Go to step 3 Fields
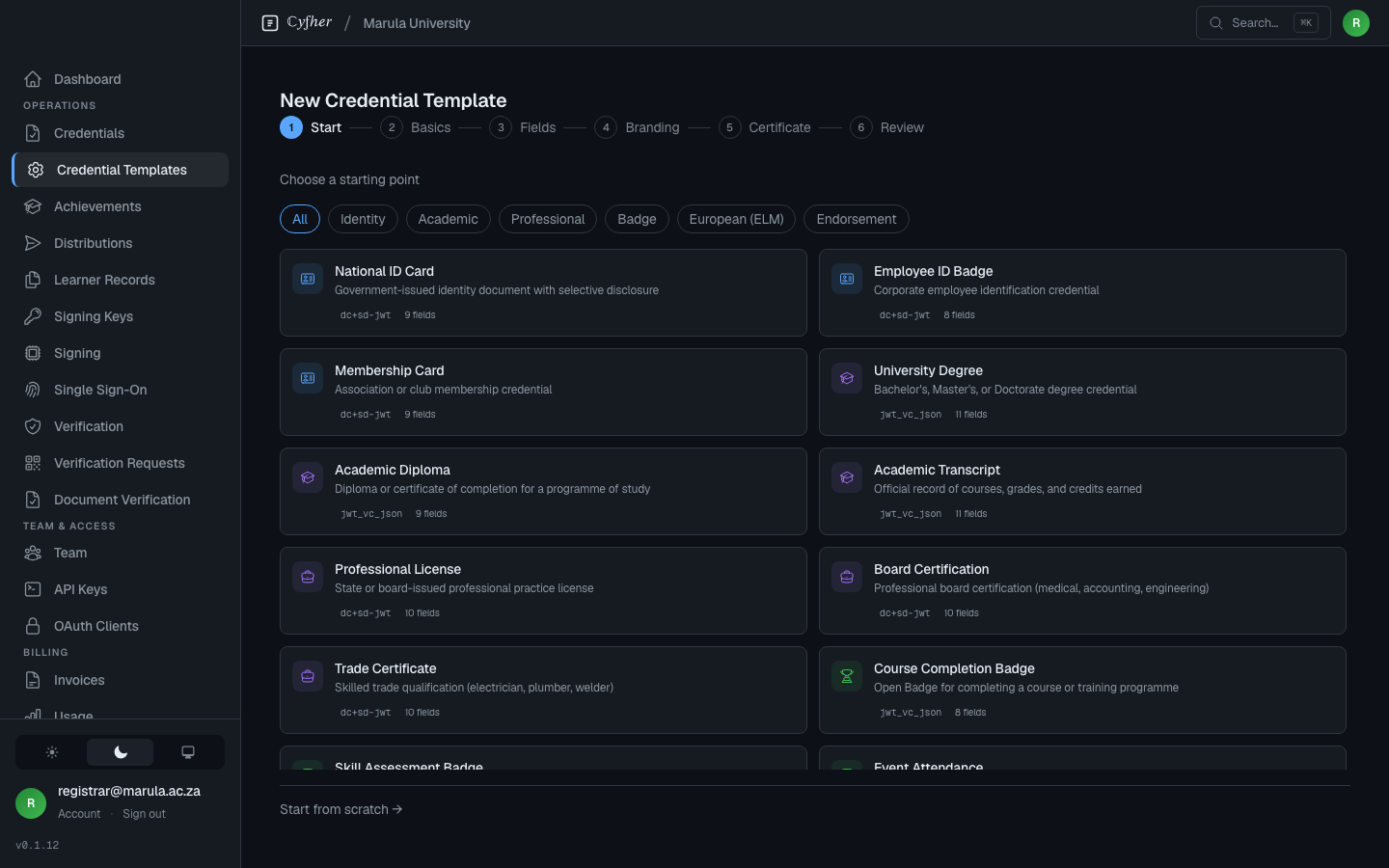This screenshot has width=1389, height=868. coord(523,127)
